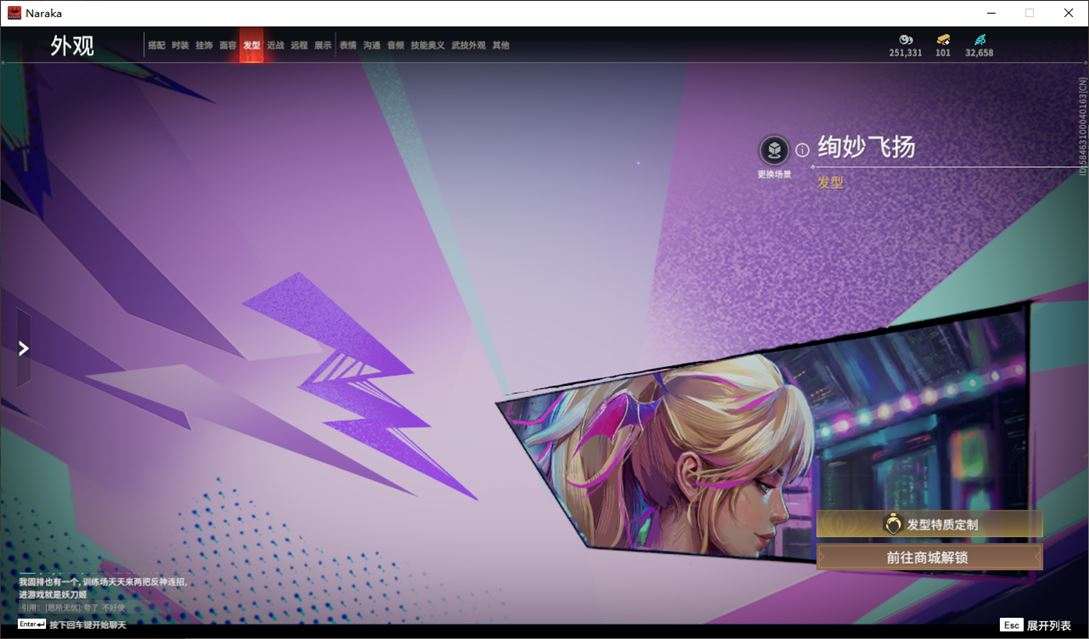Expand the left side panel arrow

[x=24, y=348]
